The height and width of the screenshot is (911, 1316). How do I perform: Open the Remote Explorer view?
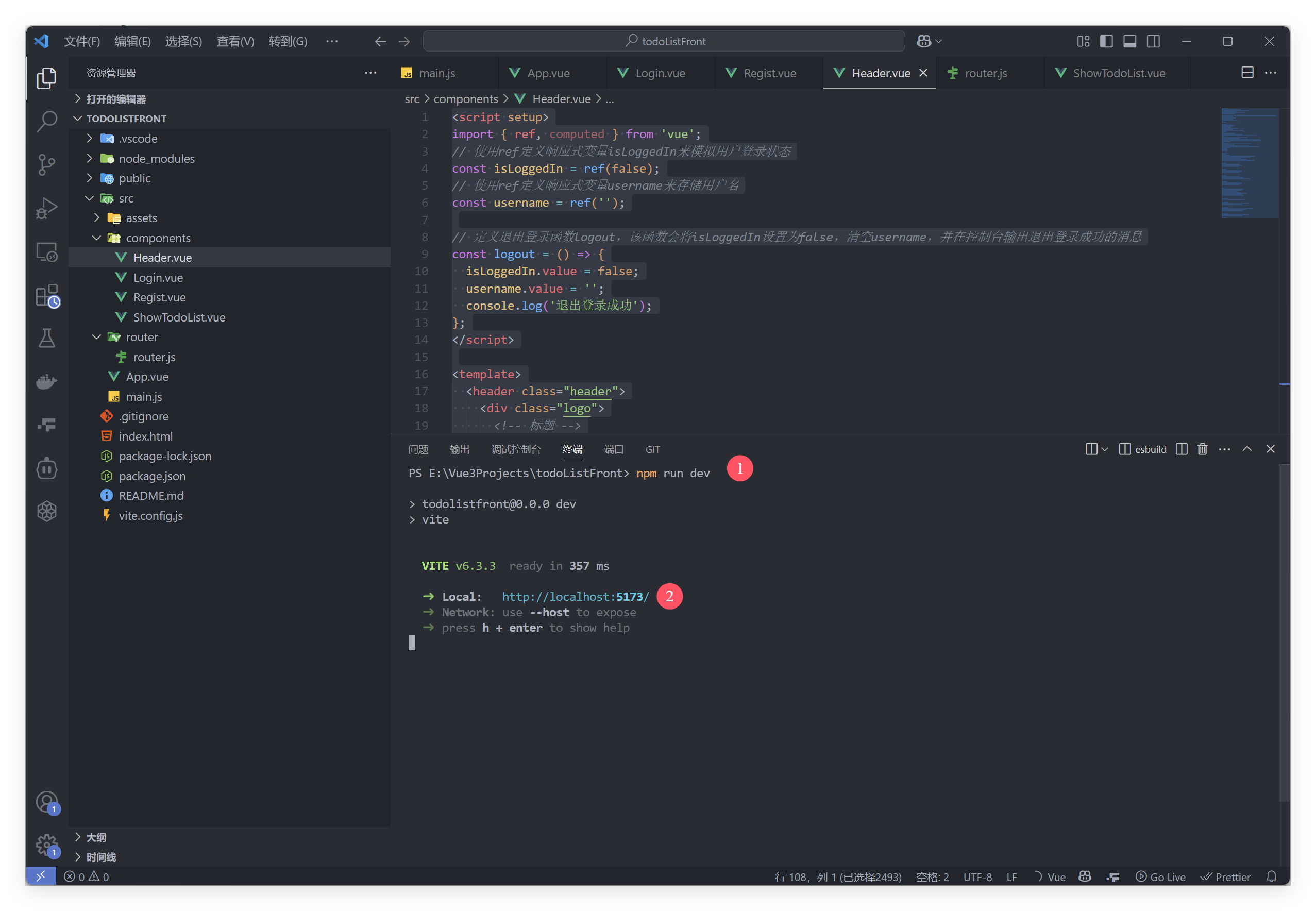click(47, 252)
